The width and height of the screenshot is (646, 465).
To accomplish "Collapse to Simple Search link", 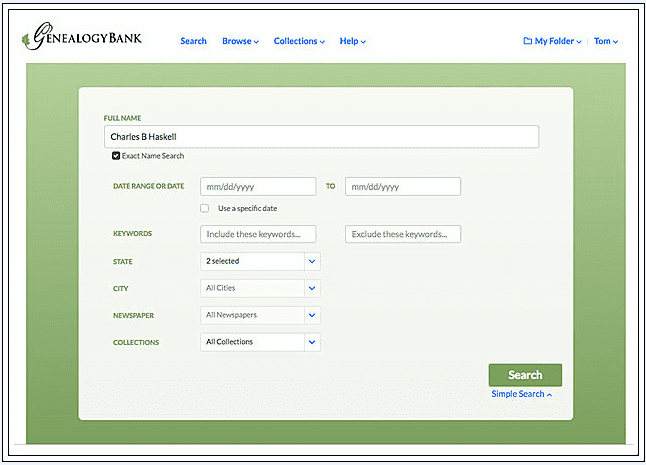I will 522,394.
